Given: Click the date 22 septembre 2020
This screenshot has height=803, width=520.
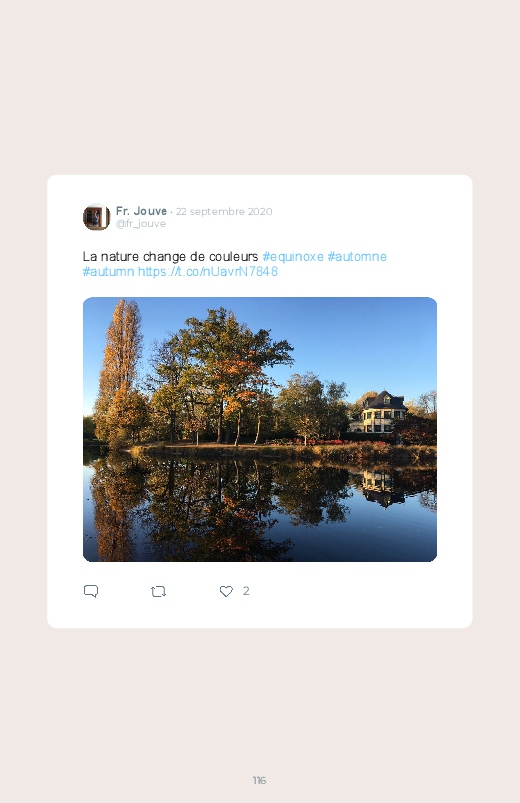Looking at the screenshot, I should pos(224,212).
